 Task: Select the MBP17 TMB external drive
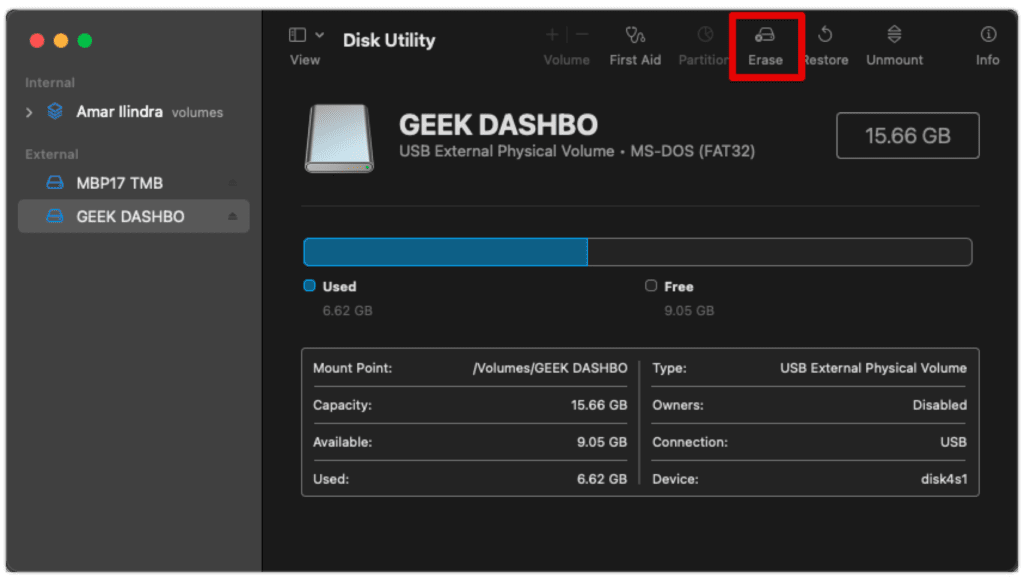(x=134, y=183)
